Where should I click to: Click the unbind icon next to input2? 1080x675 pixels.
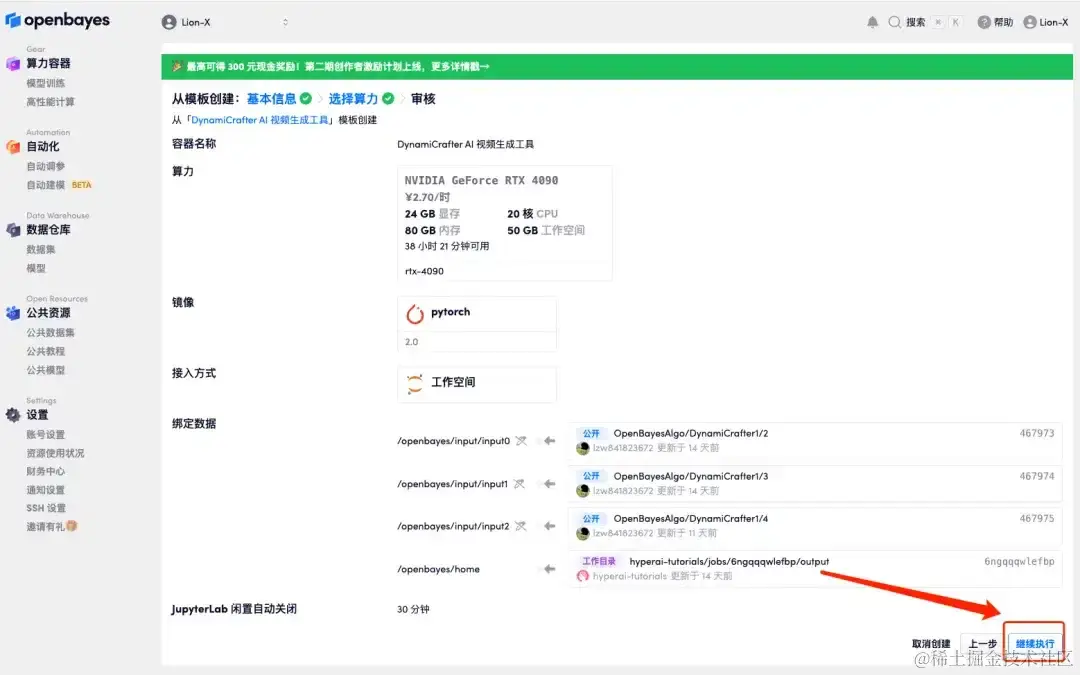[521, 526]
